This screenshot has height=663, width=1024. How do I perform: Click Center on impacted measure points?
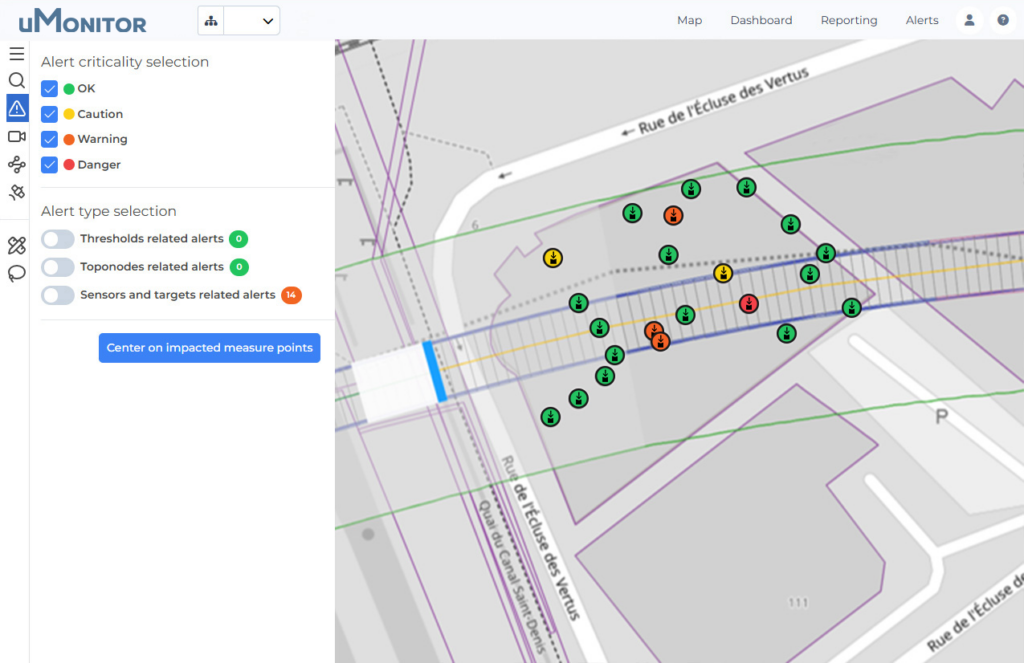coord(209,347)
